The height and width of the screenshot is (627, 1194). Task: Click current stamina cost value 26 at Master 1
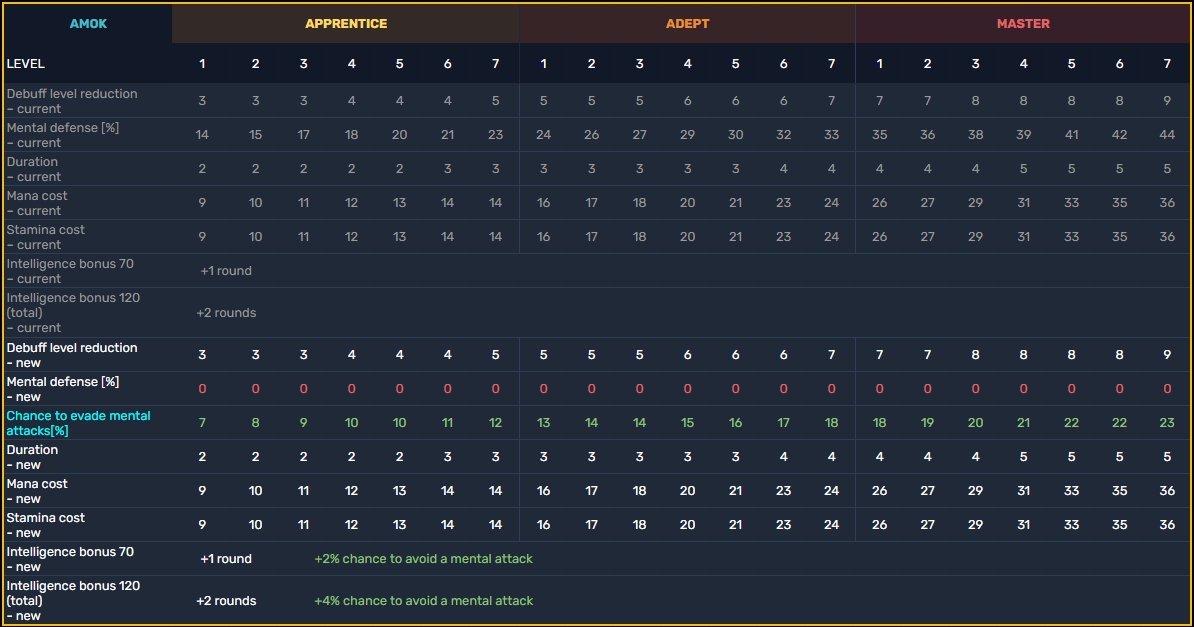879,237
